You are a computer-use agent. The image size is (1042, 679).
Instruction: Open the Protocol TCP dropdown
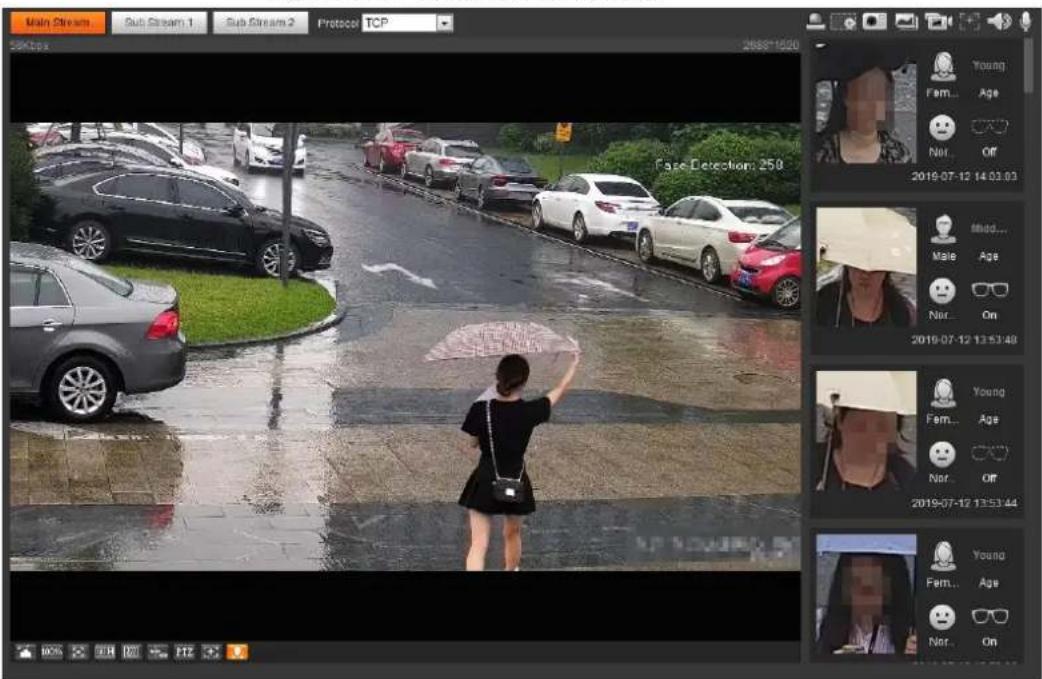[x=407, y=23]
